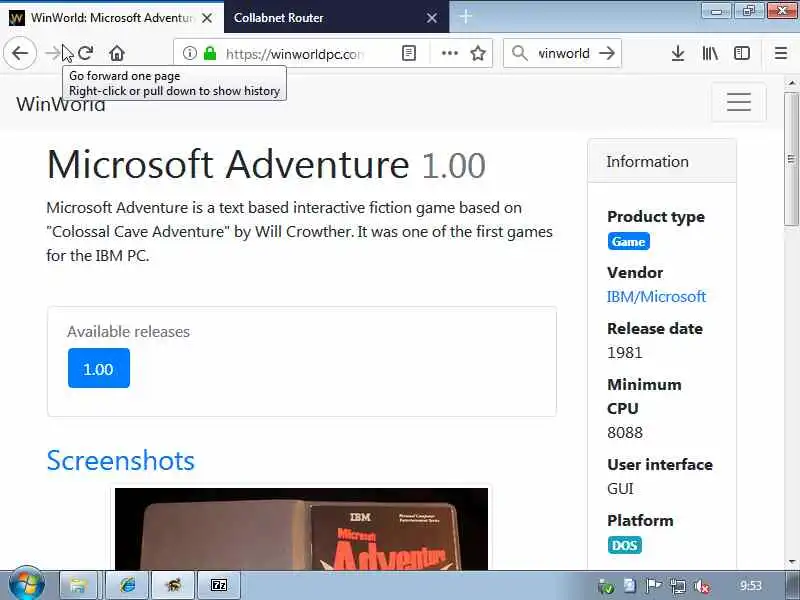The width and height of the screenshot is (800, 600).
Task: Click the green secure connection padlock
Action: click(210, 53)
